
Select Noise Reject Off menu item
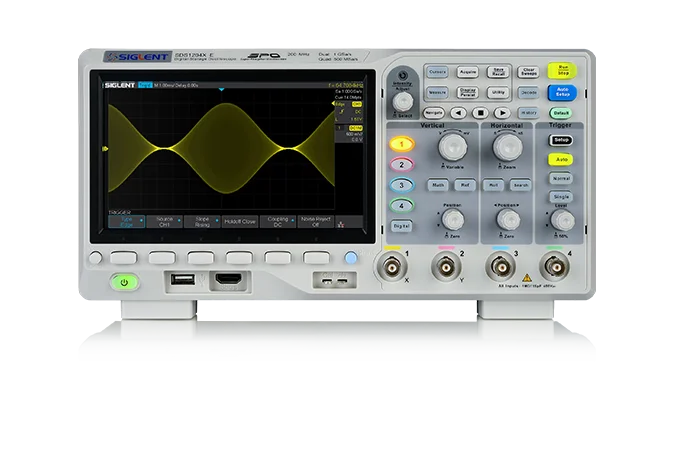tap(316, 222)
